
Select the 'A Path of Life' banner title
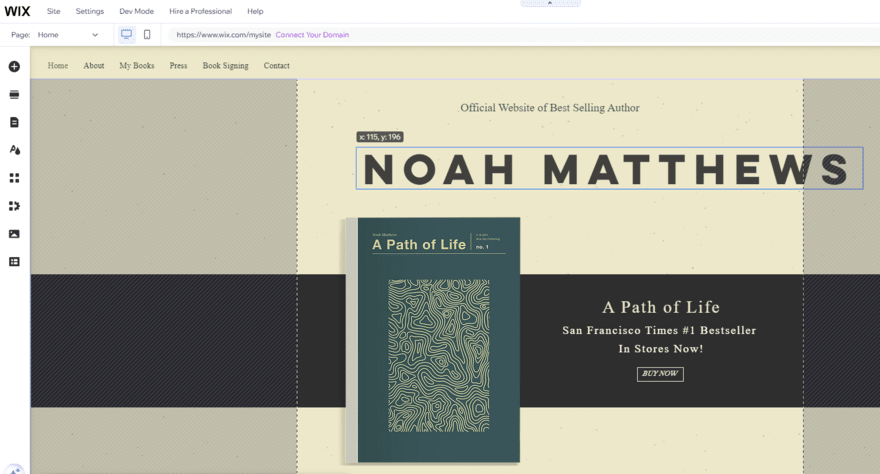coord(661,307)
